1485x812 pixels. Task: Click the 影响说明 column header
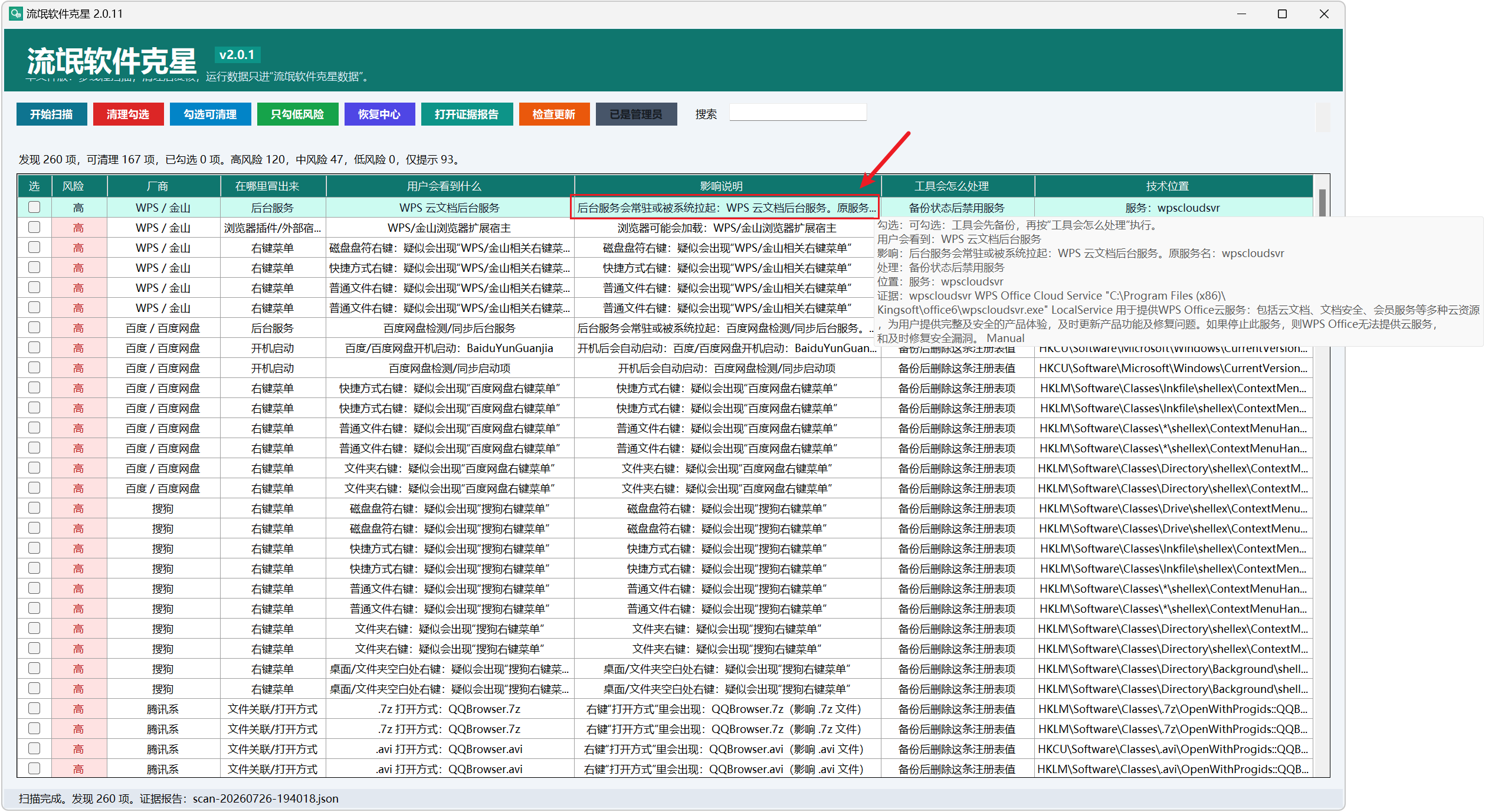pos(727,186)
